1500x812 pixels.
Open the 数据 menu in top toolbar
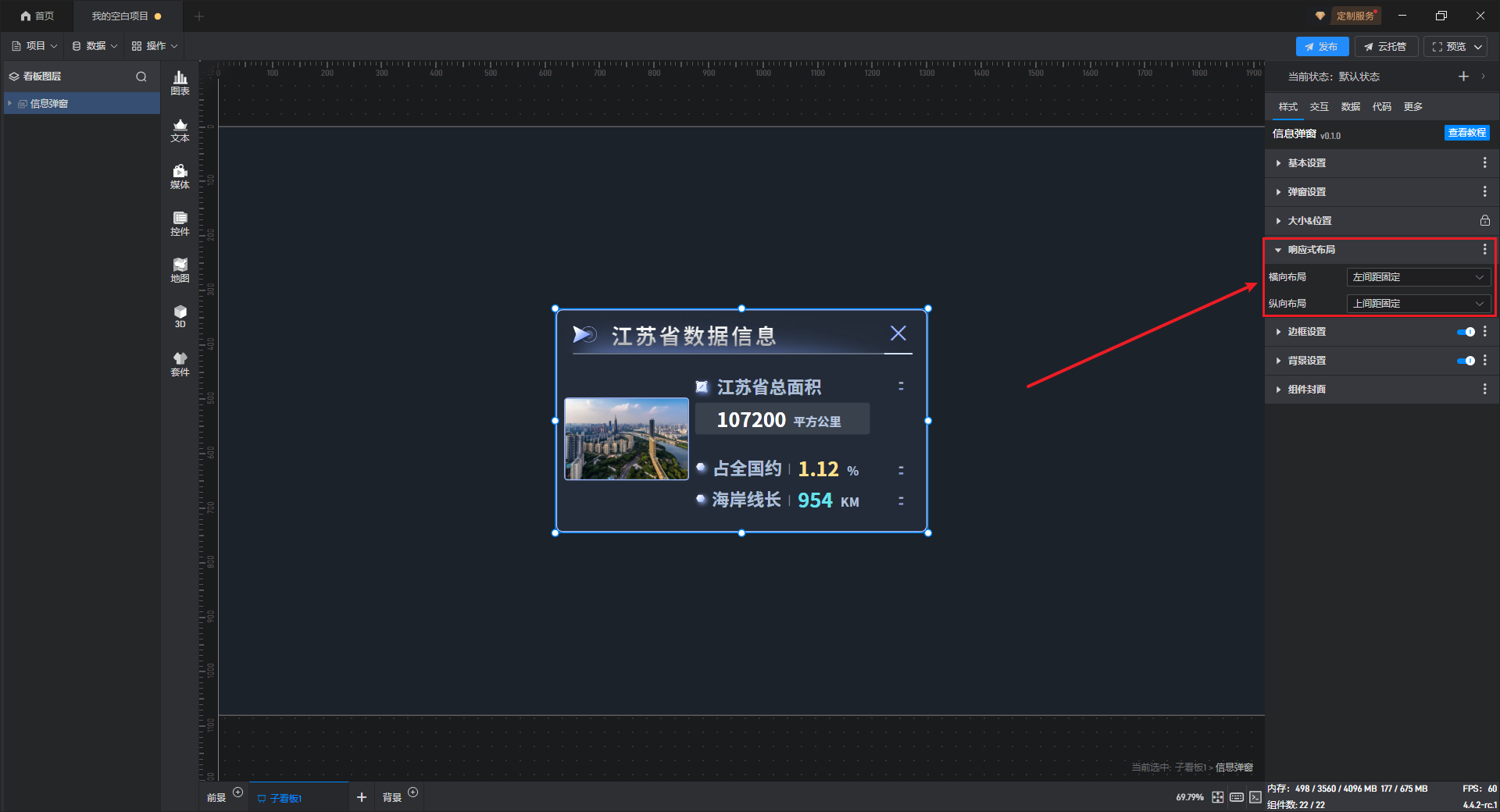tap(95, 46)
